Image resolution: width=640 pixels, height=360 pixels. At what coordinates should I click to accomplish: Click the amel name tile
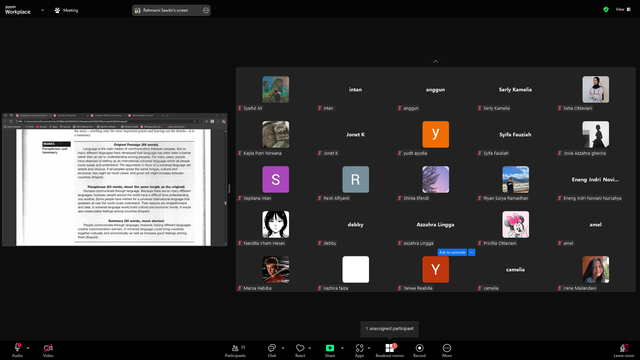595,224
